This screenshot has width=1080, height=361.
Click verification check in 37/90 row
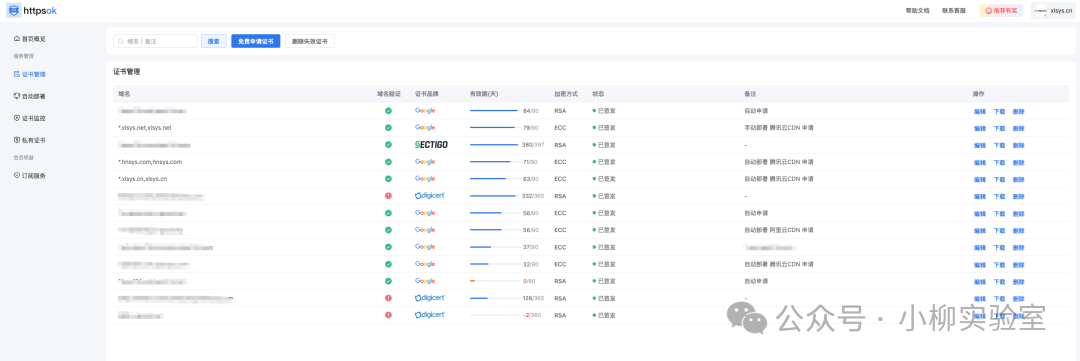coord(388,247)
